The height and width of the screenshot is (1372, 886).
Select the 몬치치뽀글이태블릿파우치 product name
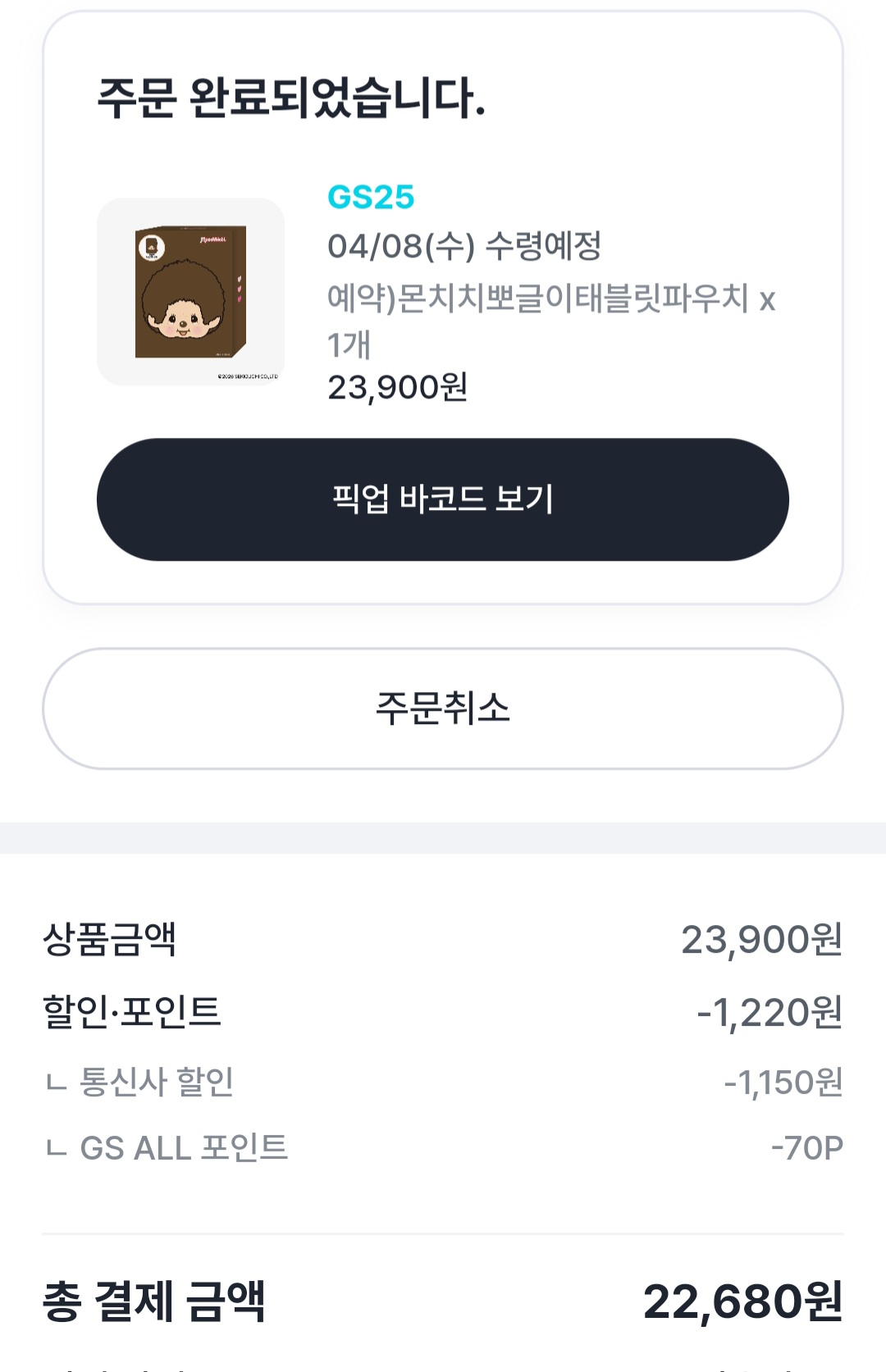538,299
